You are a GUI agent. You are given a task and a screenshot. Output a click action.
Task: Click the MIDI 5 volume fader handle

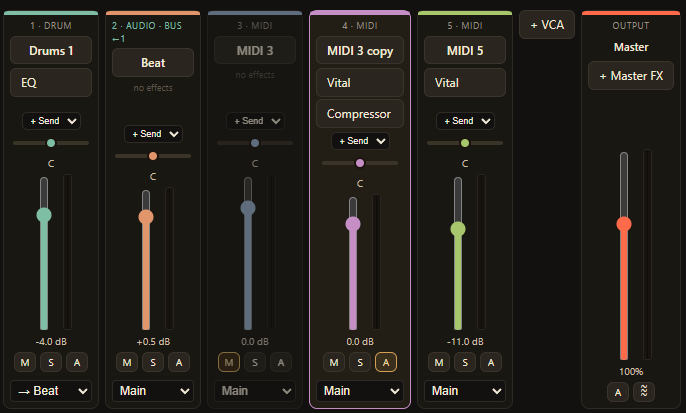coord(458,229)
